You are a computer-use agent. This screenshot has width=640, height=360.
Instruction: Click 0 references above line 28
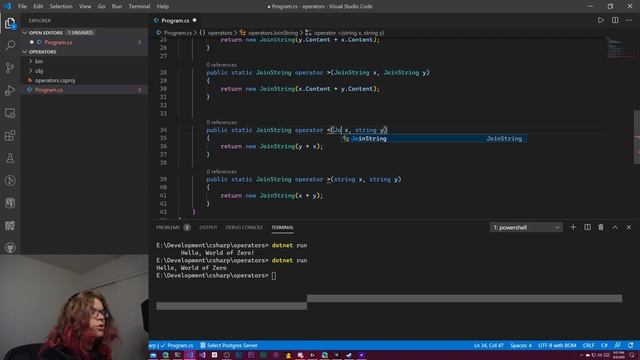coord(221,65)
